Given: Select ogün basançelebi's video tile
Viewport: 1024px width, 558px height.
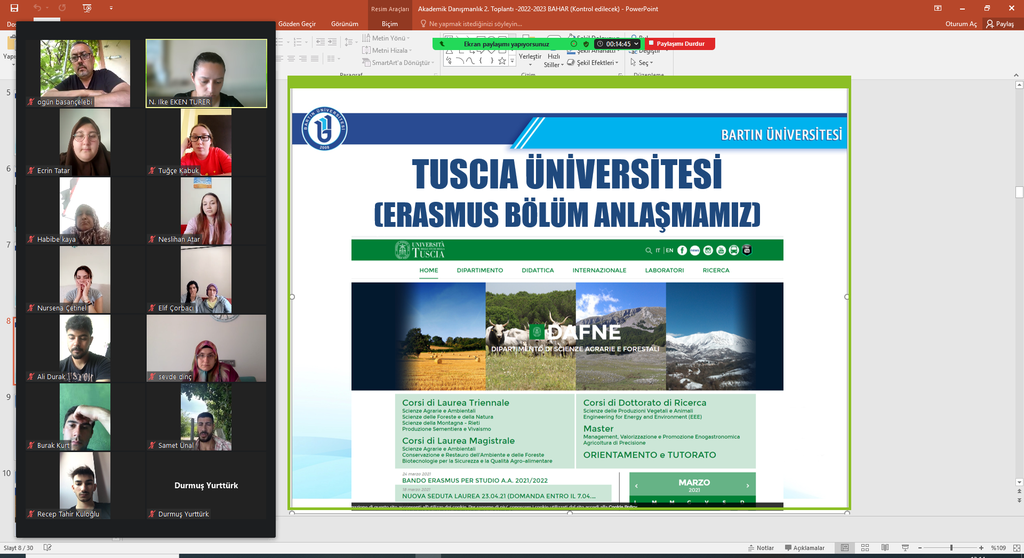Looking at the screenshot, I should point(85,73).
